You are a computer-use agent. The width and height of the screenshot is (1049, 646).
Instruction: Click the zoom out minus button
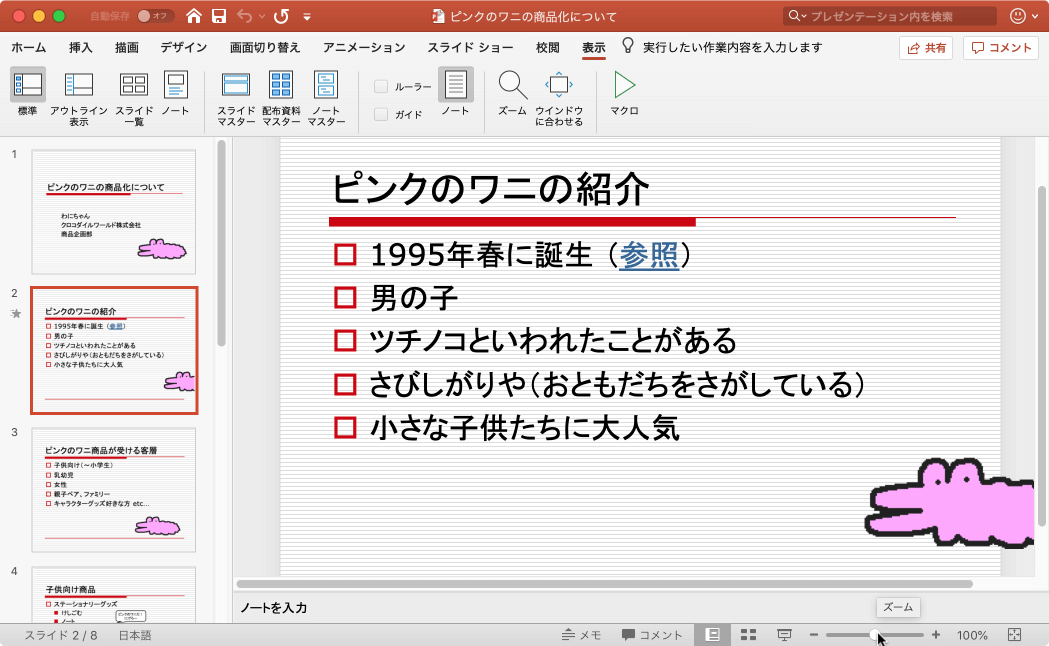click(x=814, y=635)
